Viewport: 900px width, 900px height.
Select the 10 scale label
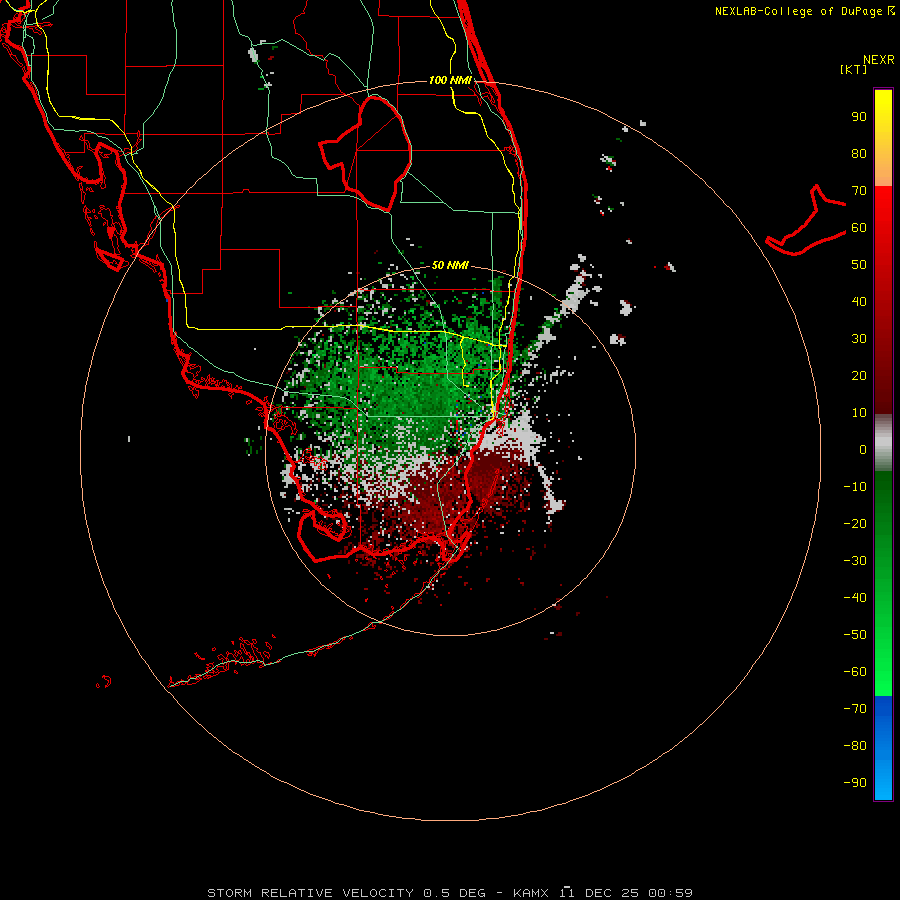859,413
